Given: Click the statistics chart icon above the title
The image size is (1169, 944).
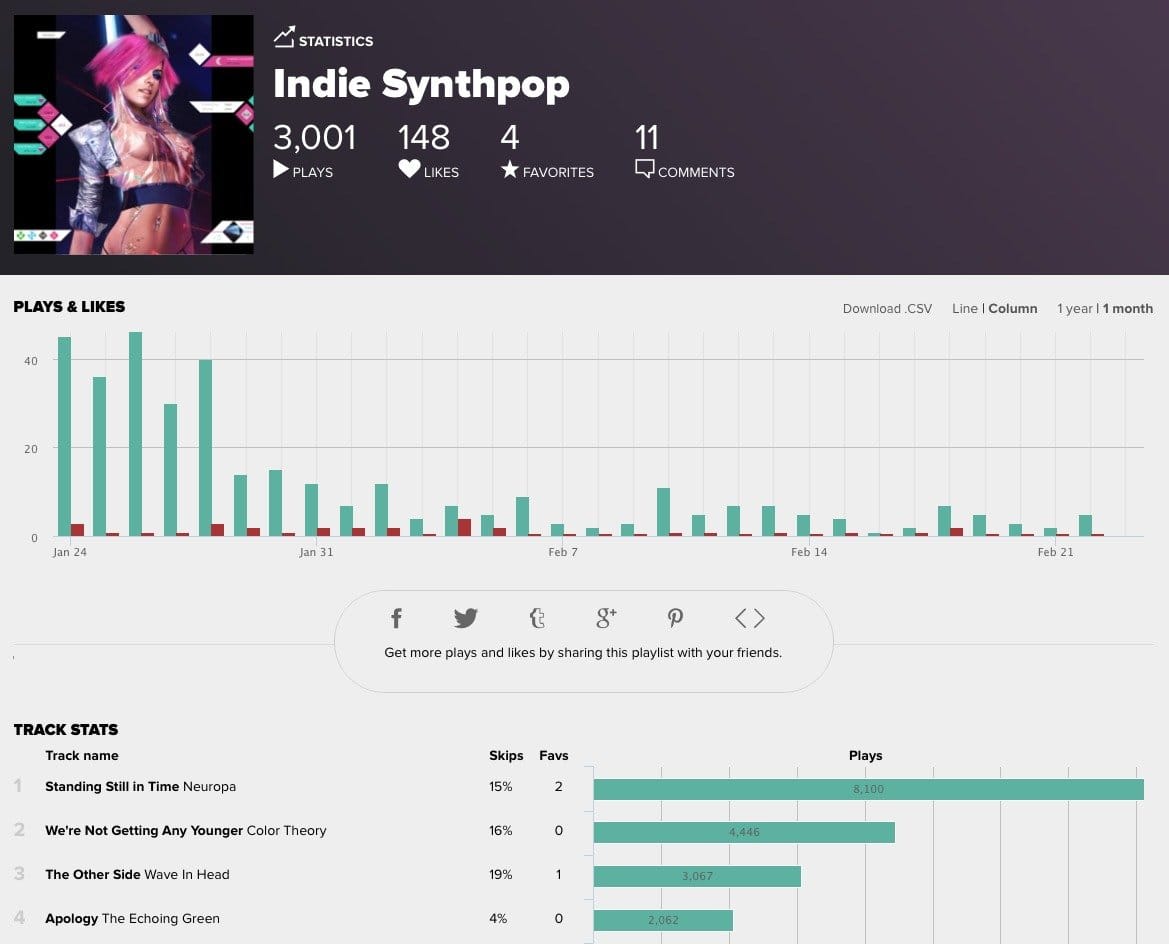Looking at the screenshot, I should tap(285, 36).
